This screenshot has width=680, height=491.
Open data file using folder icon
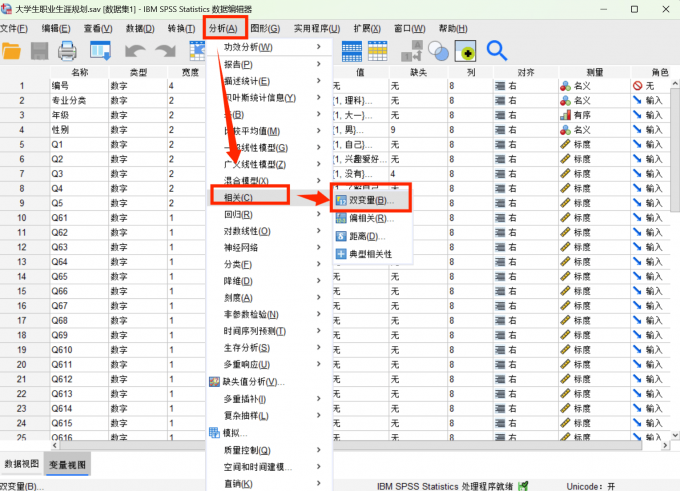tap(11, 51)
